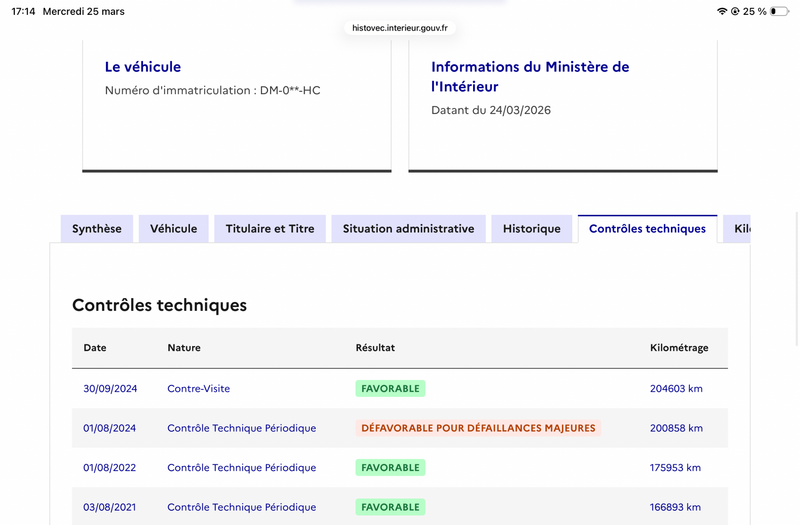Viewport: 800px width, 525px height.
Task: Click the Résultat column header
Action: (x=375, y=348)
